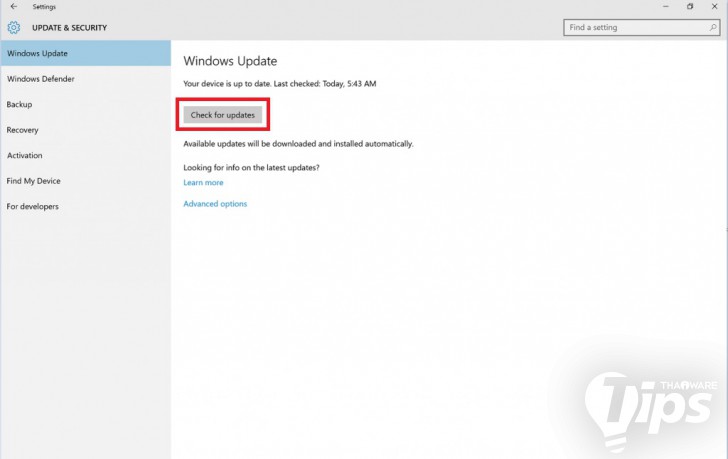Click the search magnifier icon

[x=713, y=27]
